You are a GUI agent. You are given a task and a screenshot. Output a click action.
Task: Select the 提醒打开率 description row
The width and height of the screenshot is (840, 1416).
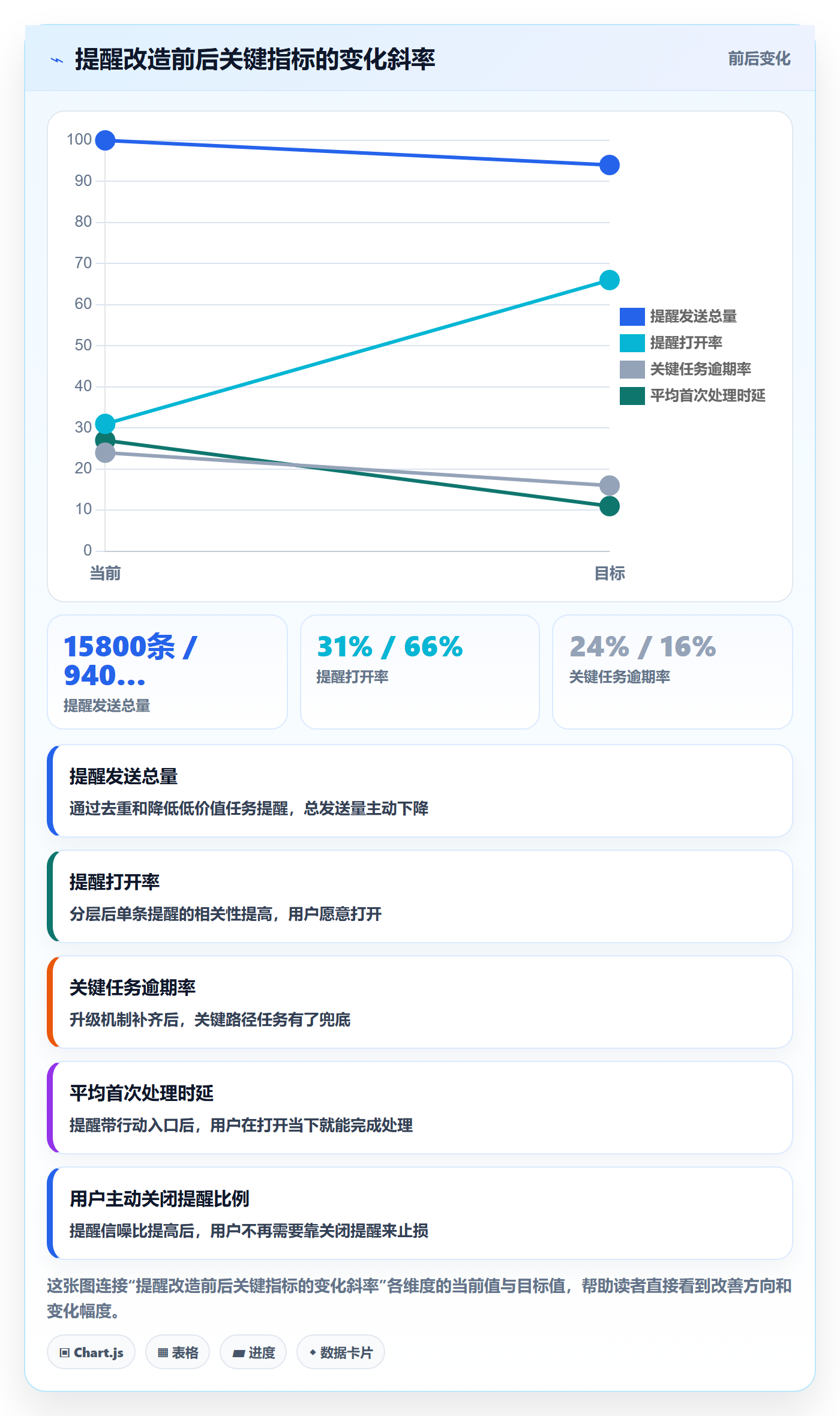pyautogui.click(x=420, y=896)
